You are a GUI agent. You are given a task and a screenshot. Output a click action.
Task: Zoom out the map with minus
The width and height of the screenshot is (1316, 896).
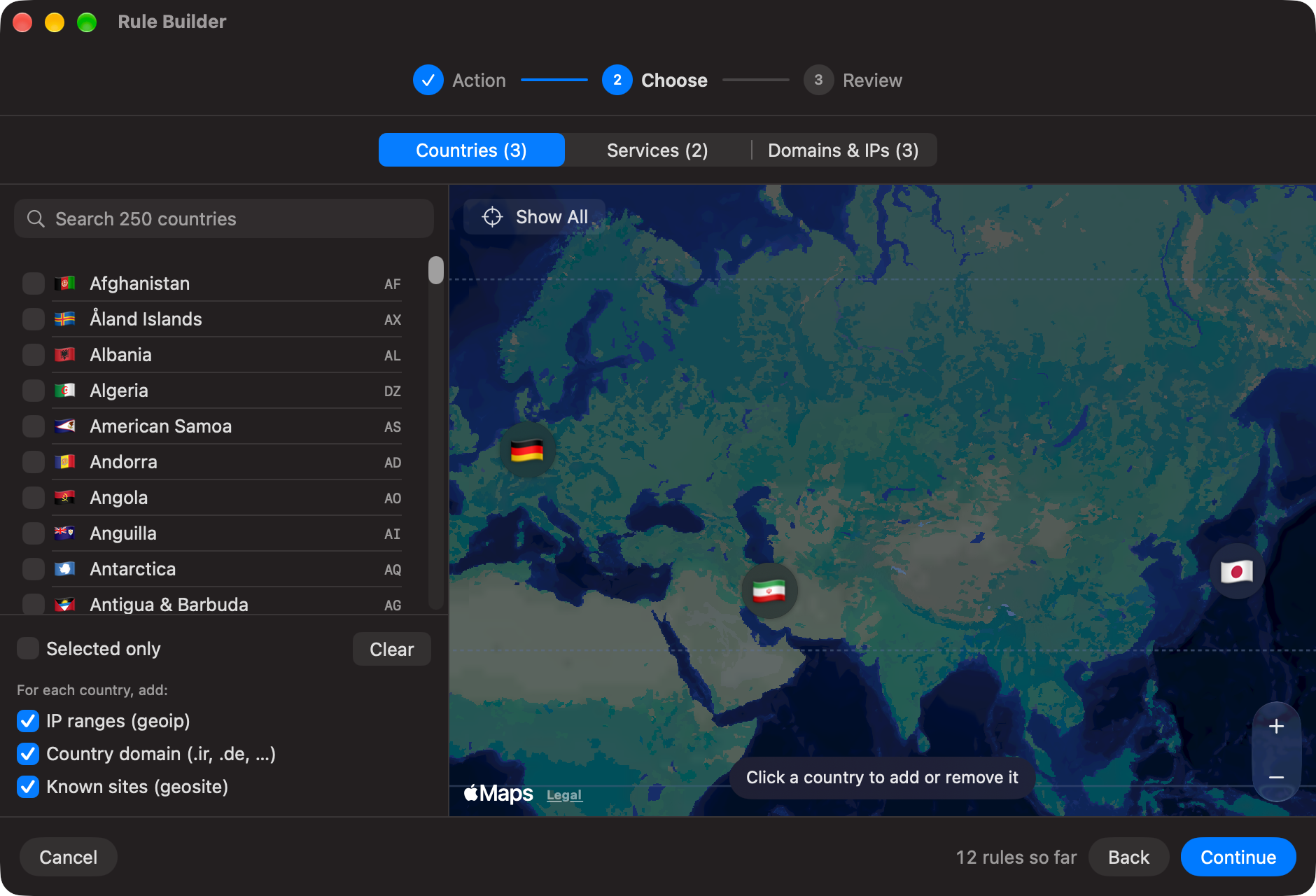(1276, 777)
